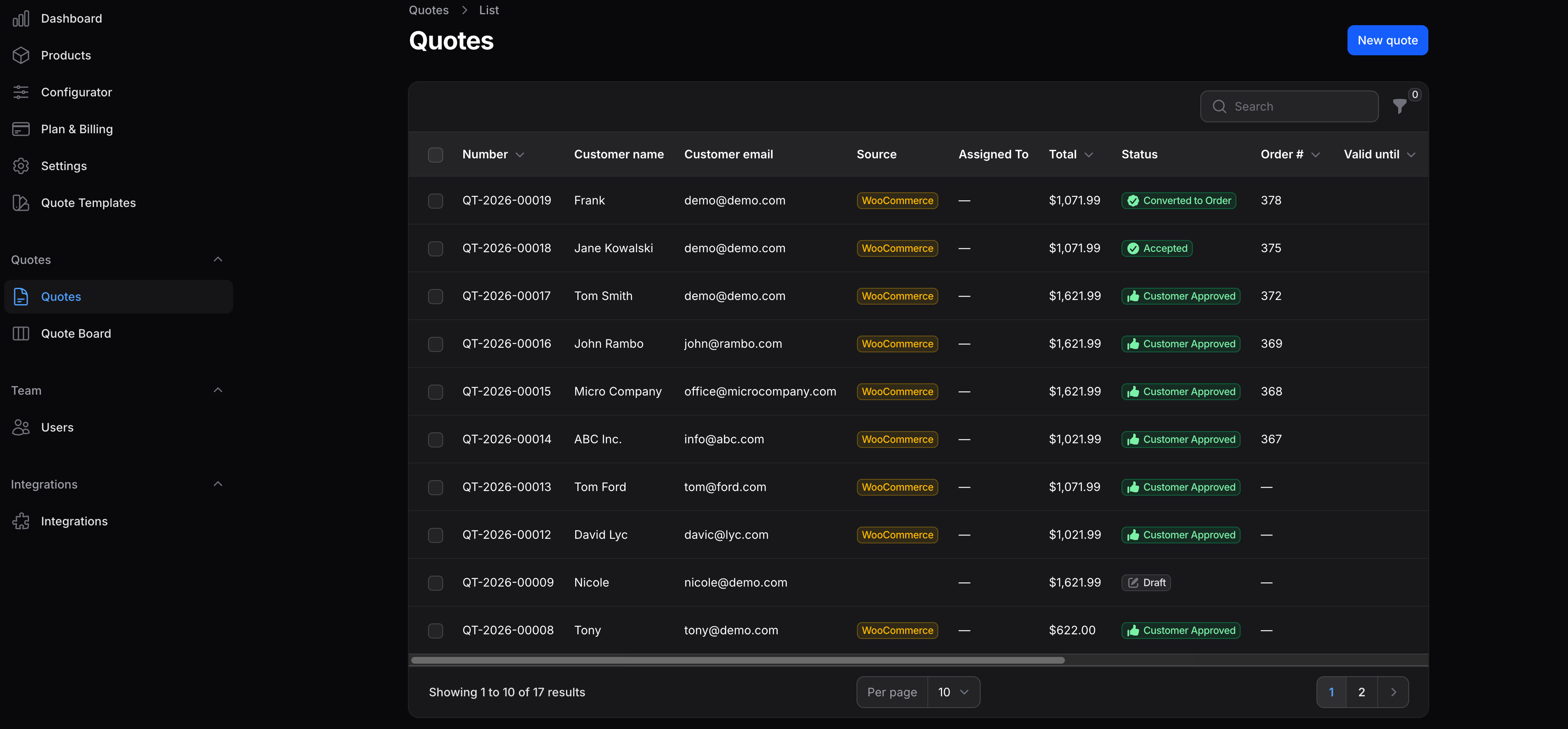The height and width of the screenshot is (729, 1568).
Task: Click page 1 pagination button
Action: tap(1331, 693)
